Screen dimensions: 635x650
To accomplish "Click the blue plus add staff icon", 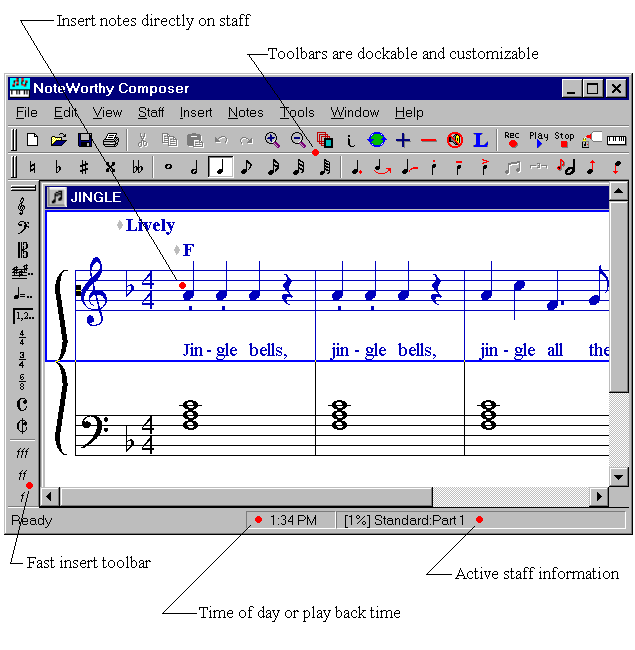I will click(403, 140).
